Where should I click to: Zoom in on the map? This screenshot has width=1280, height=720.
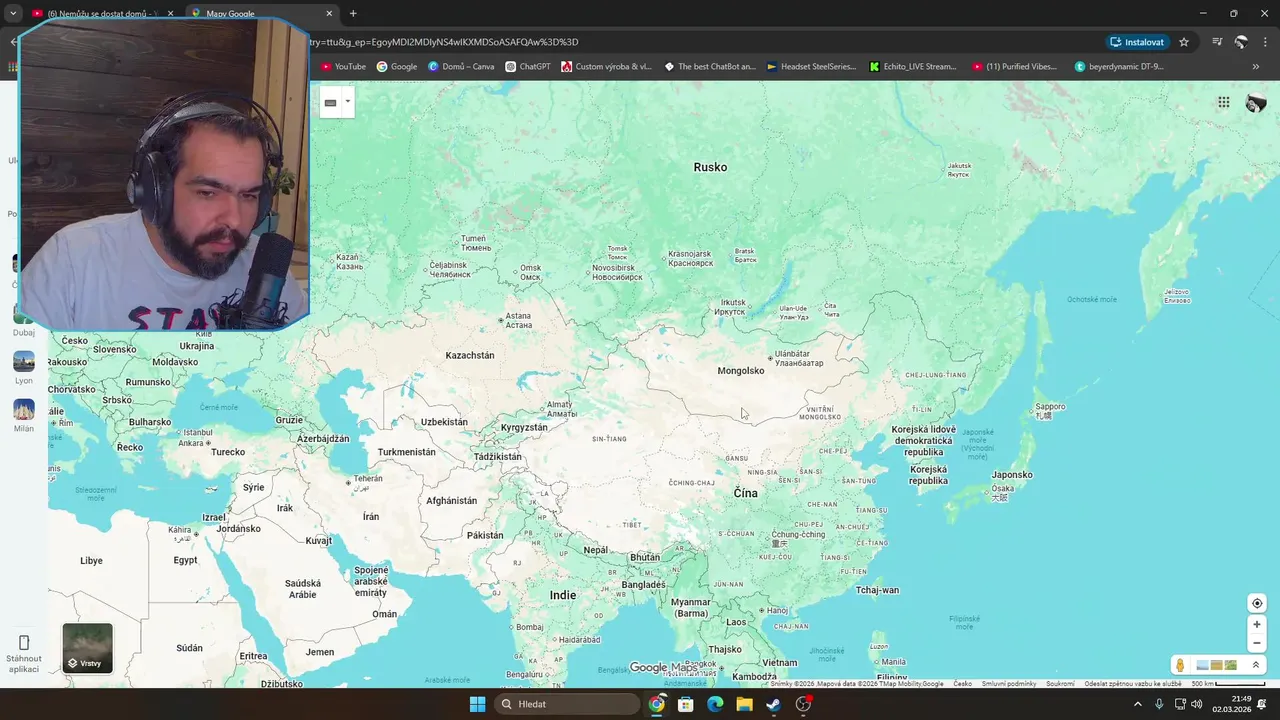tap(1257, 625)
